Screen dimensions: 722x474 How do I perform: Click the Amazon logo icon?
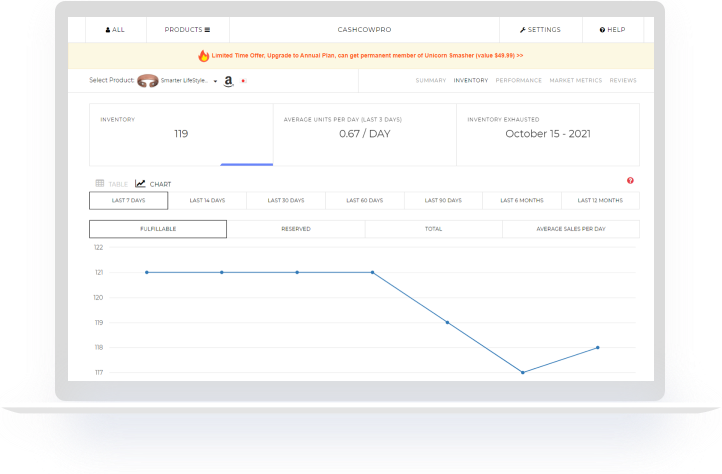tap(228, 81)
